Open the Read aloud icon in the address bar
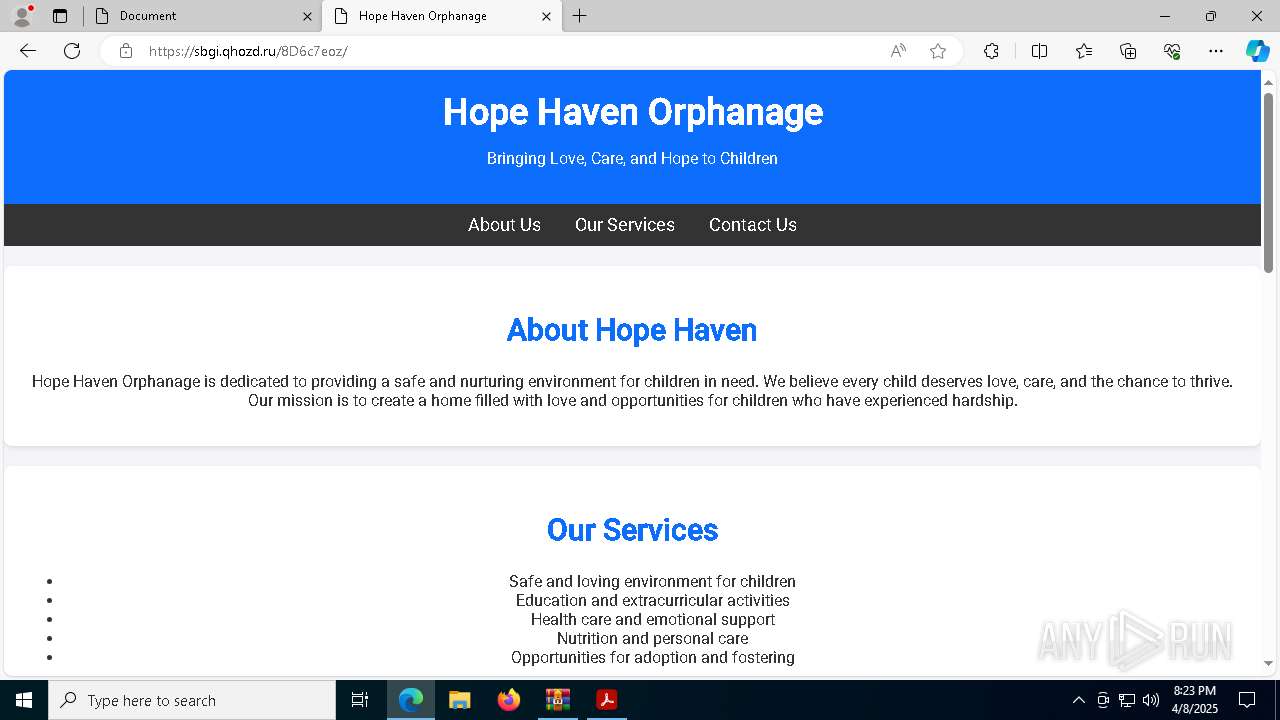1280x720 pixels. point(898,51)
